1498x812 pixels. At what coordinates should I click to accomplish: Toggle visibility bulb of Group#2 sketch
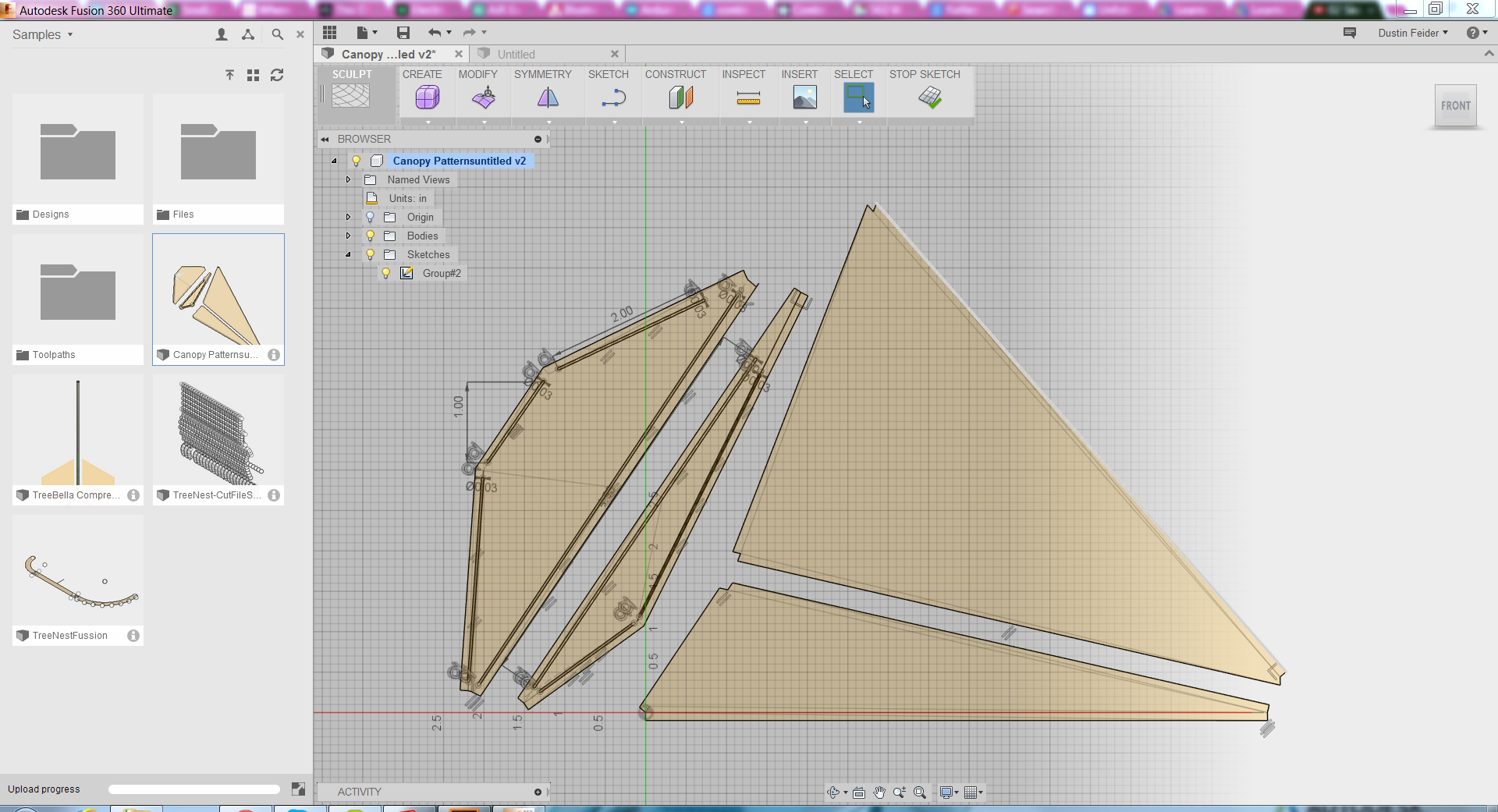coord(385,273)
